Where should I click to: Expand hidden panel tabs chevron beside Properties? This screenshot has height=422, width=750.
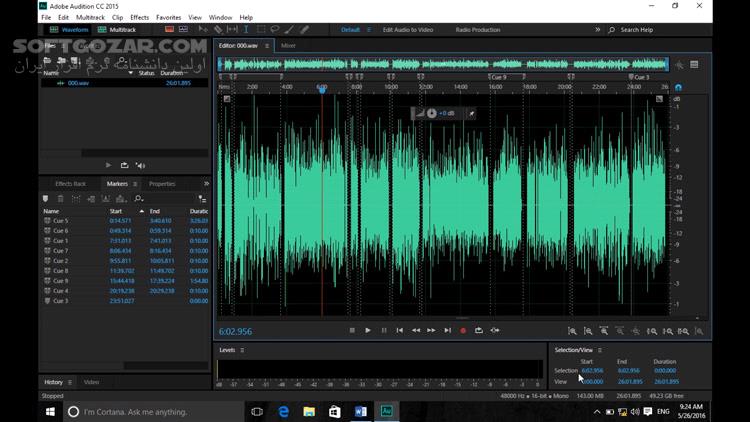pos(206,184)
